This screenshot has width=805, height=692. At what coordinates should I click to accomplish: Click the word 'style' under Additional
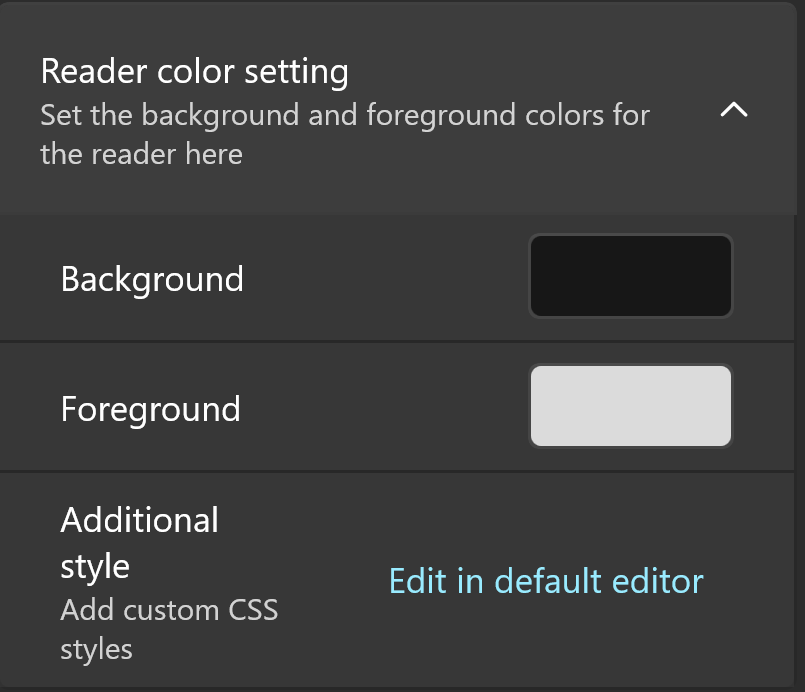coord(95,567)
